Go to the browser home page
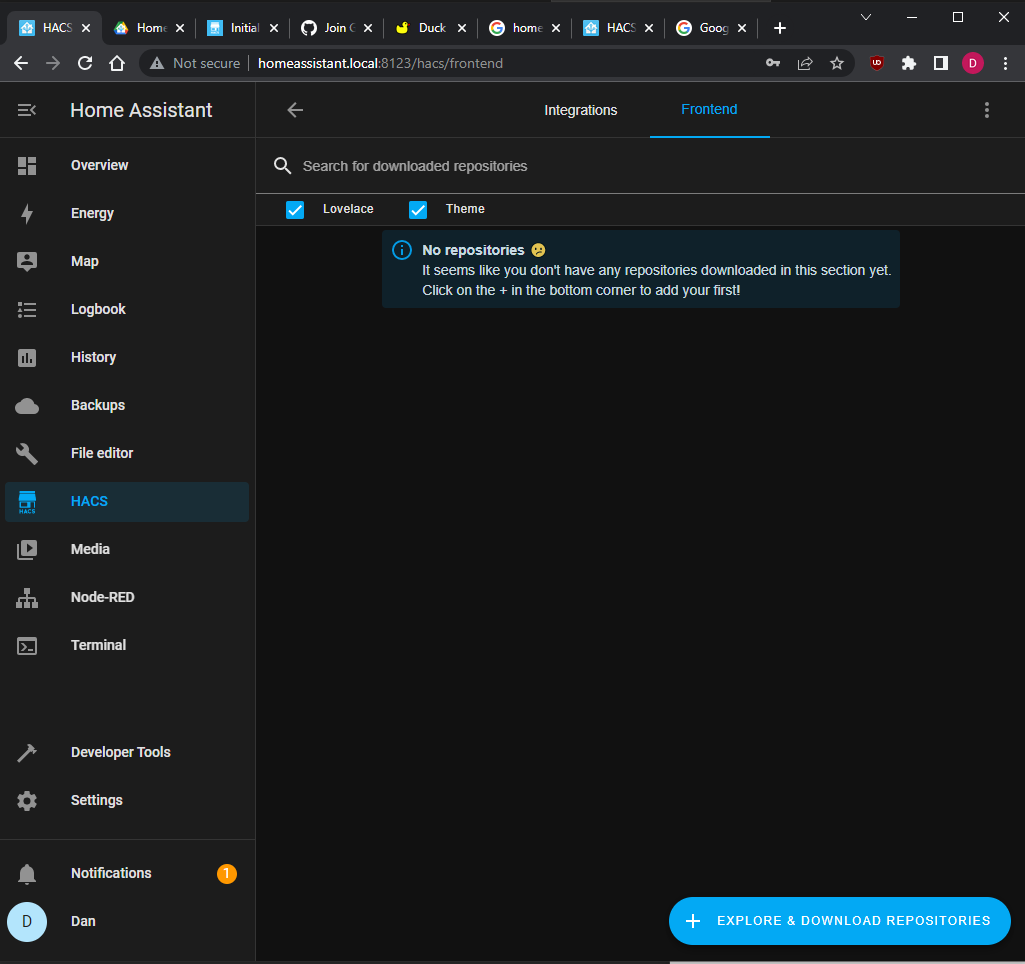 [x=116, y=63]
